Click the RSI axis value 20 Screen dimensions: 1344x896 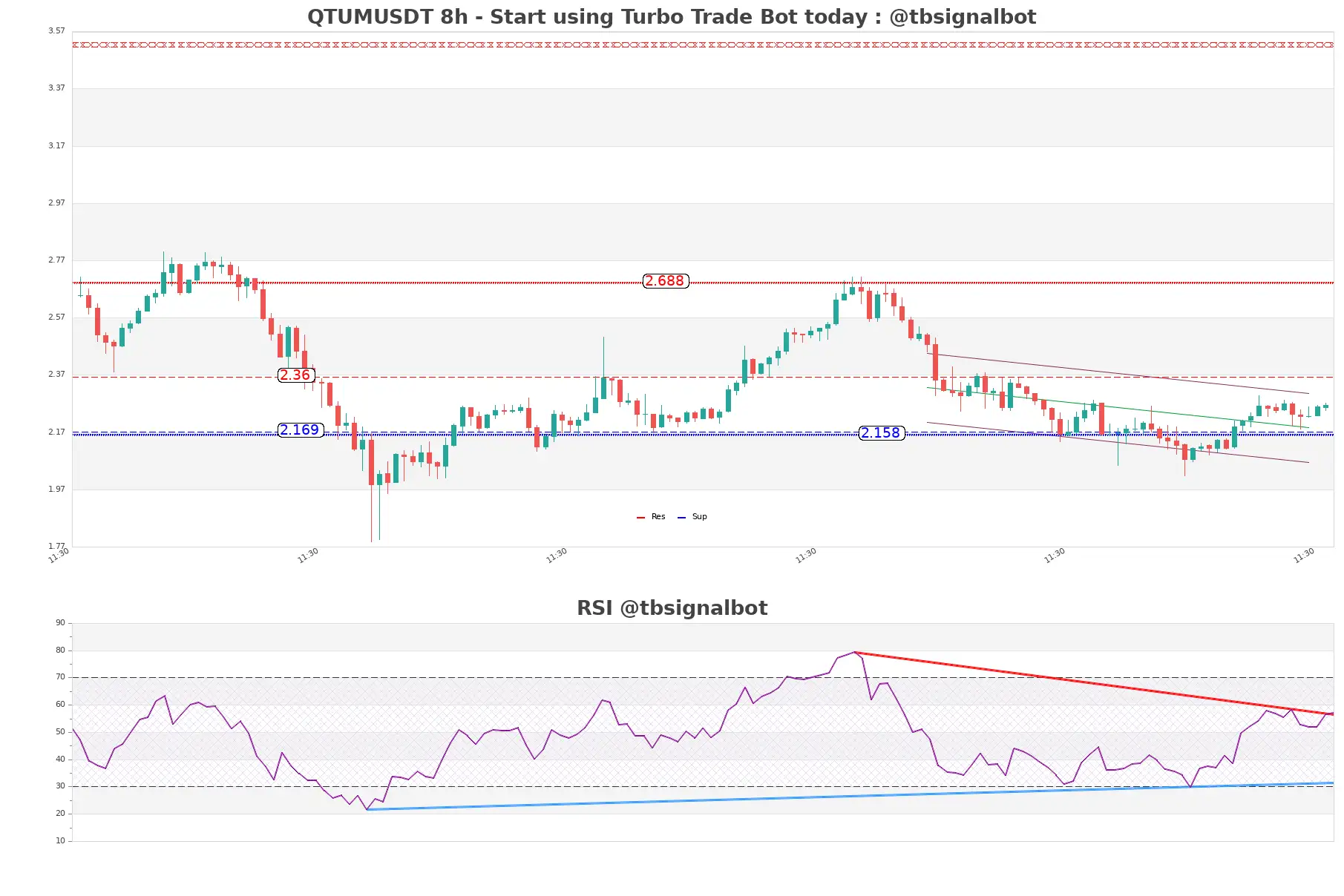pyautogui.click(x=60, y=814)
